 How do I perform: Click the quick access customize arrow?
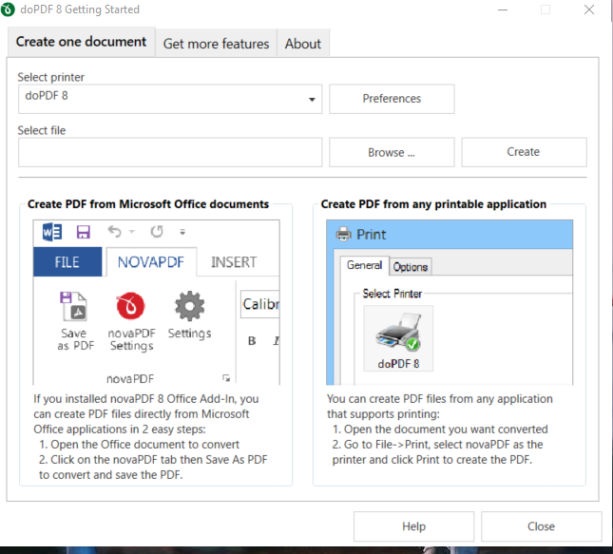[182, 232]
